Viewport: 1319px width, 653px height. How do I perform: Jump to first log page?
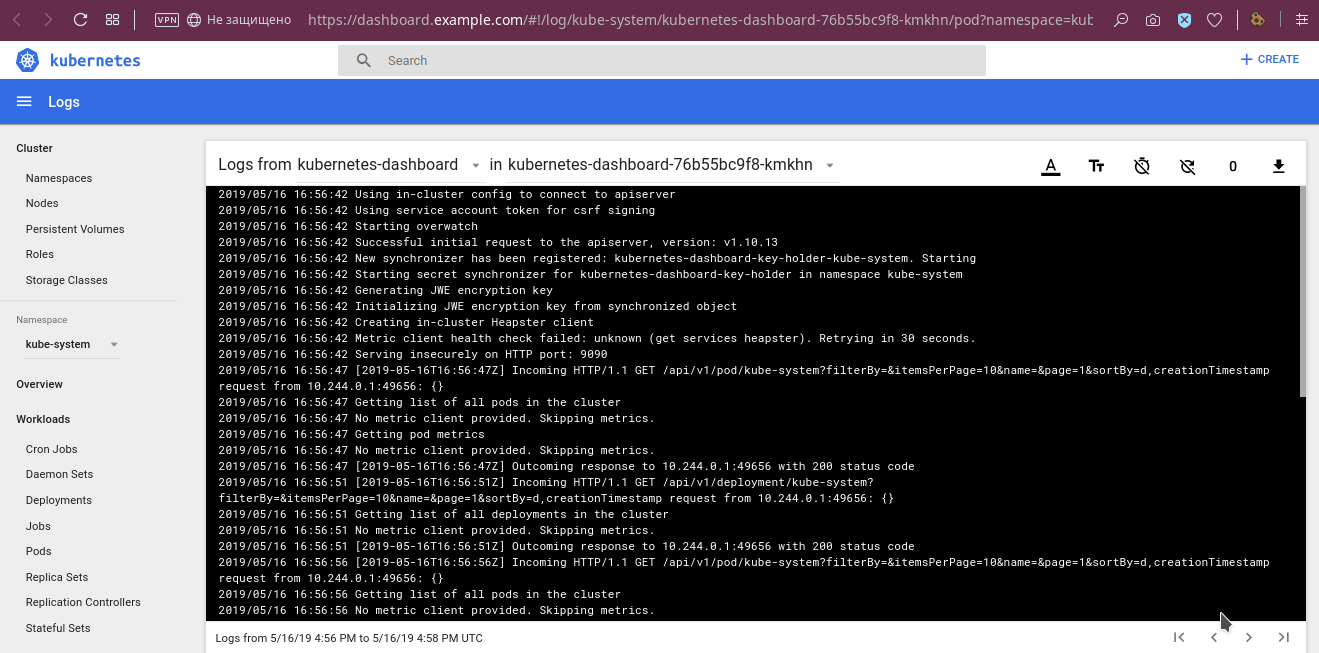tap(1179, 637)
